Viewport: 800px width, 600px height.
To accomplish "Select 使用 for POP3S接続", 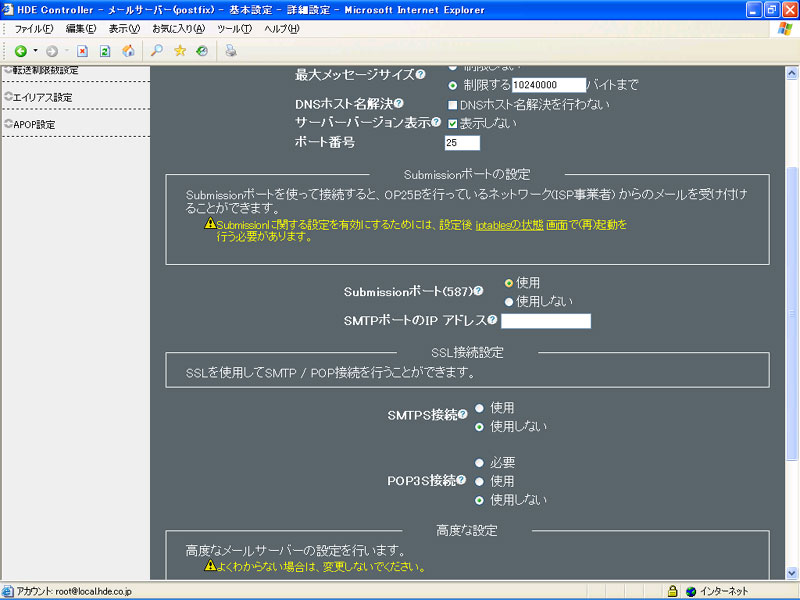I will [479, 482].
